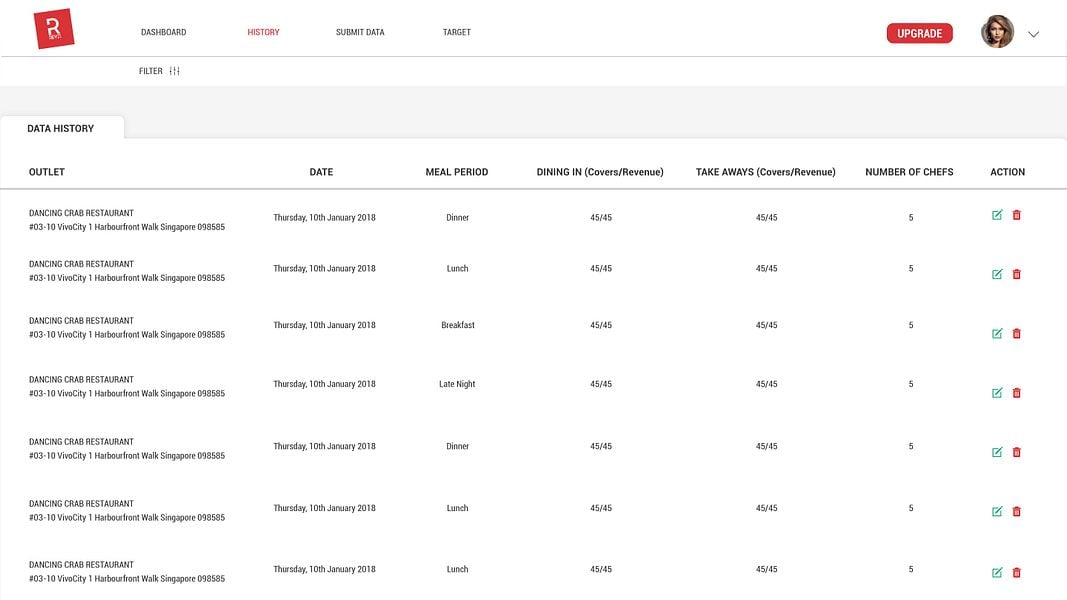Open the History nav item

pos(263,32)
